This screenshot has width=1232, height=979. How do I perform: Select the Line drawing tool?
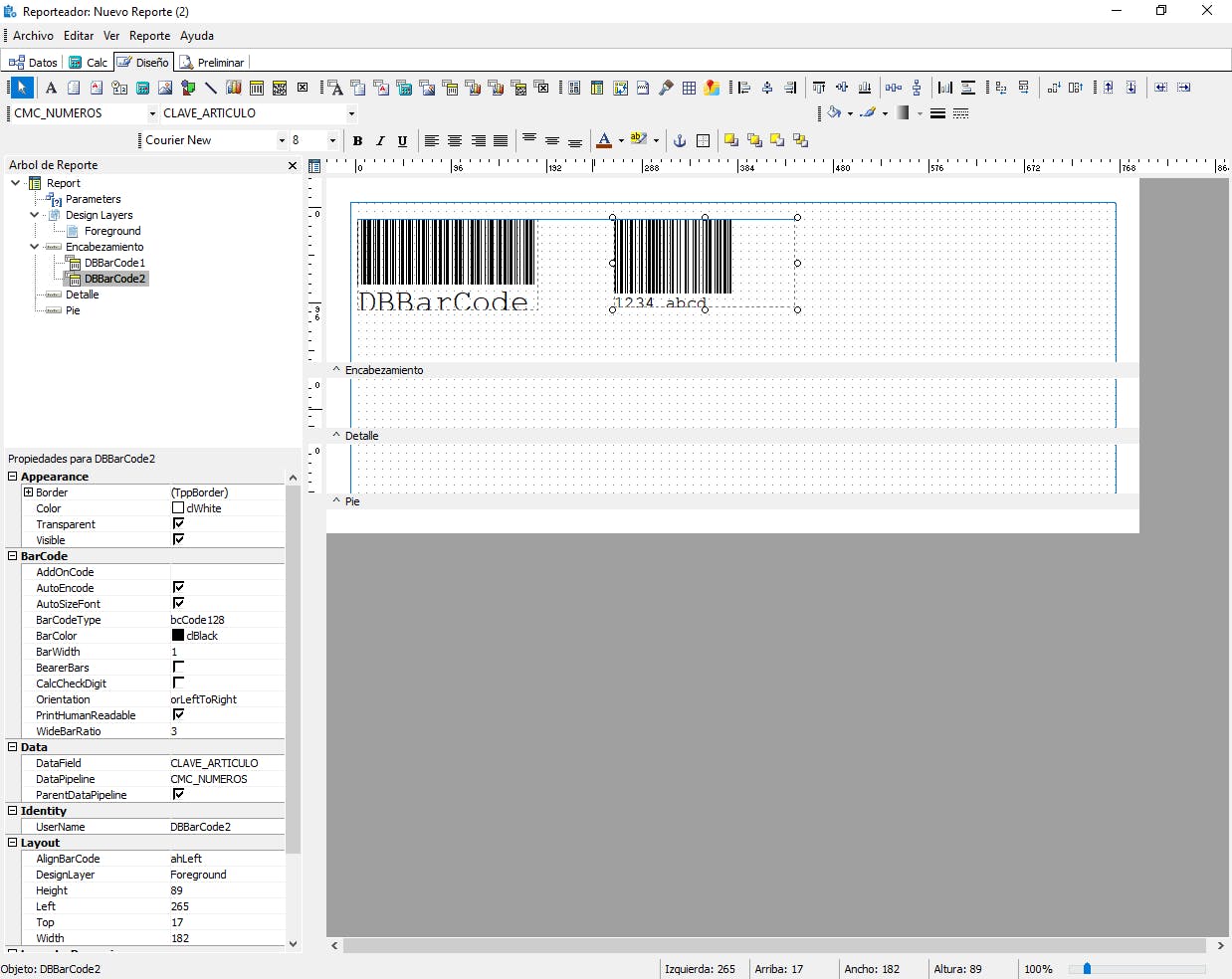coord(210,88)
